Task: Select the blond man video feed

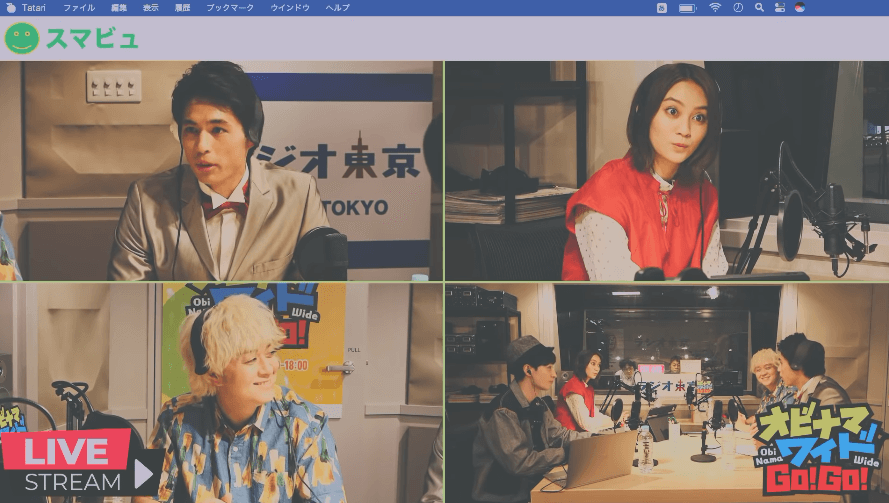Action: point(221,393)
